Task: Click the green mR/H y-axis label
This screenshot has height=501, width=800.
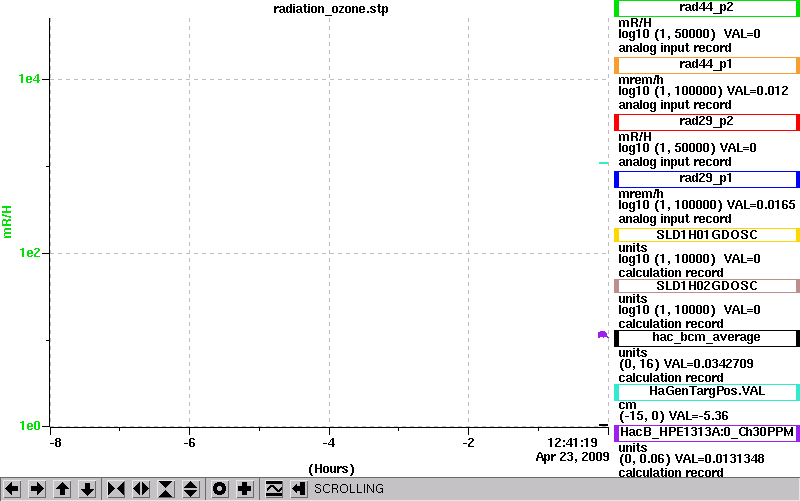Action: [x=7, y=222]
